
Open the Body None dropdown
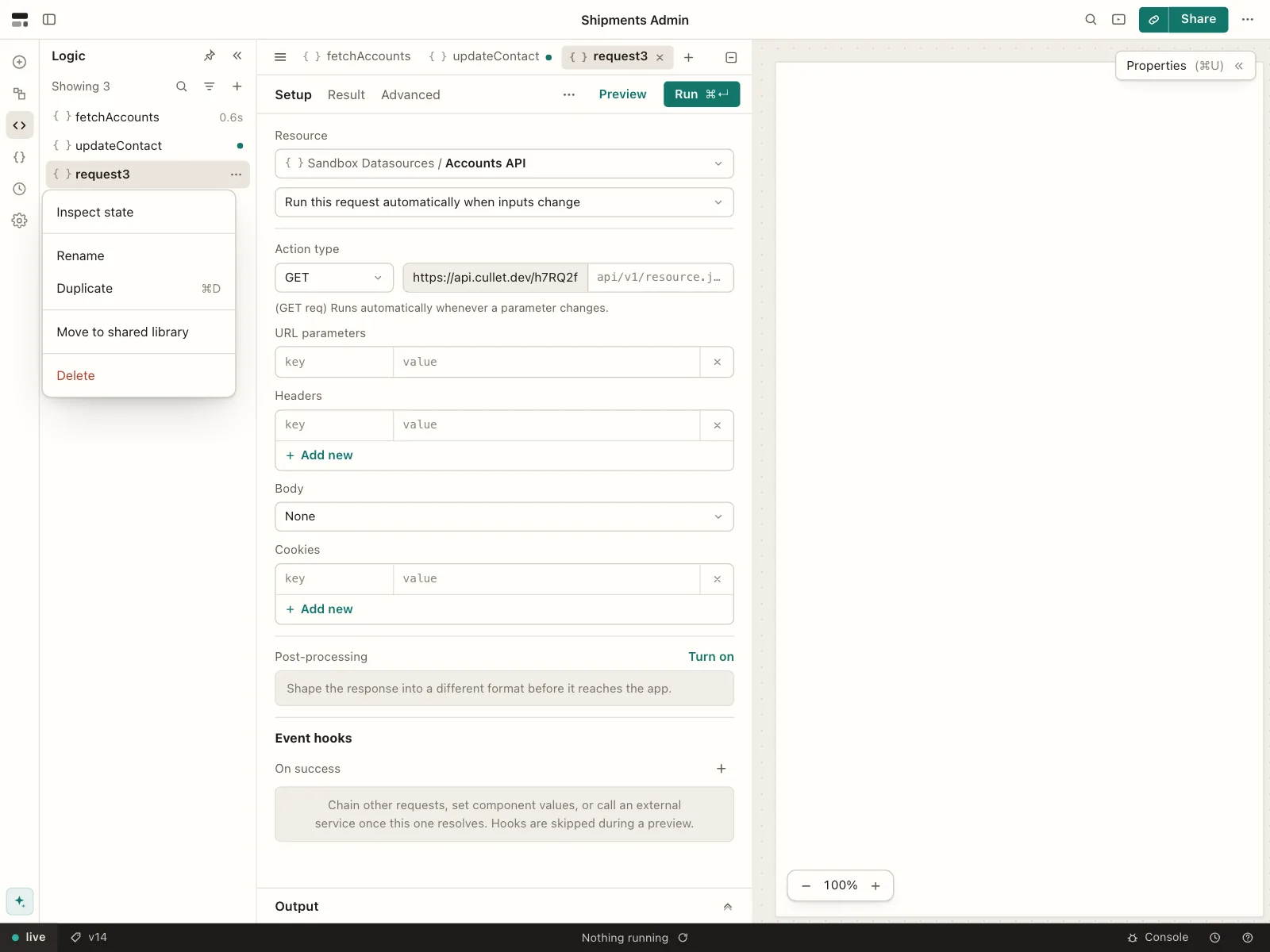504,516
